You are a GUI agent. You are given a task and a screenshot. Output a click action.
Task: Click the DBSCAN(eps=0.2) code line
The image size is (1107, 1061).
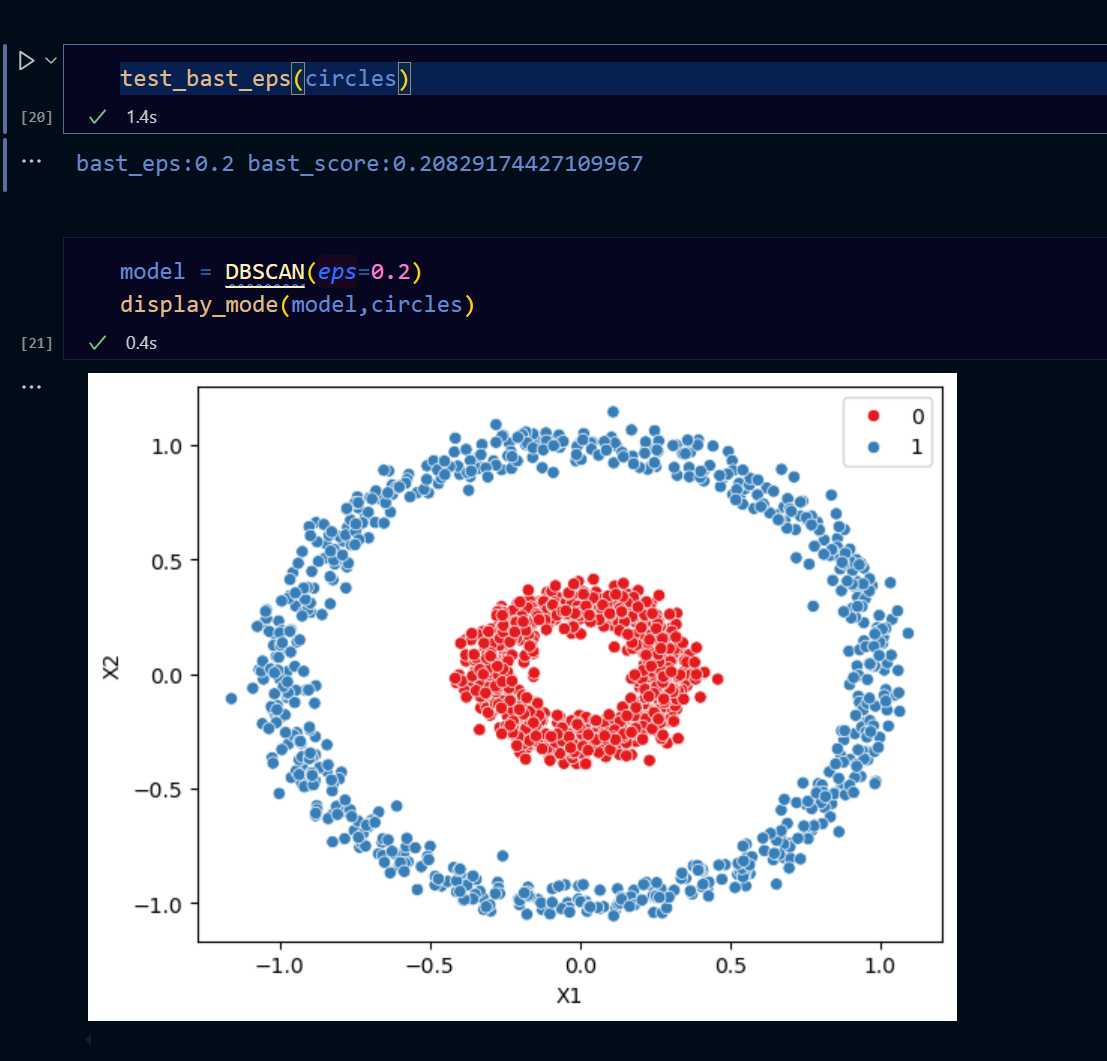(270, 272)
